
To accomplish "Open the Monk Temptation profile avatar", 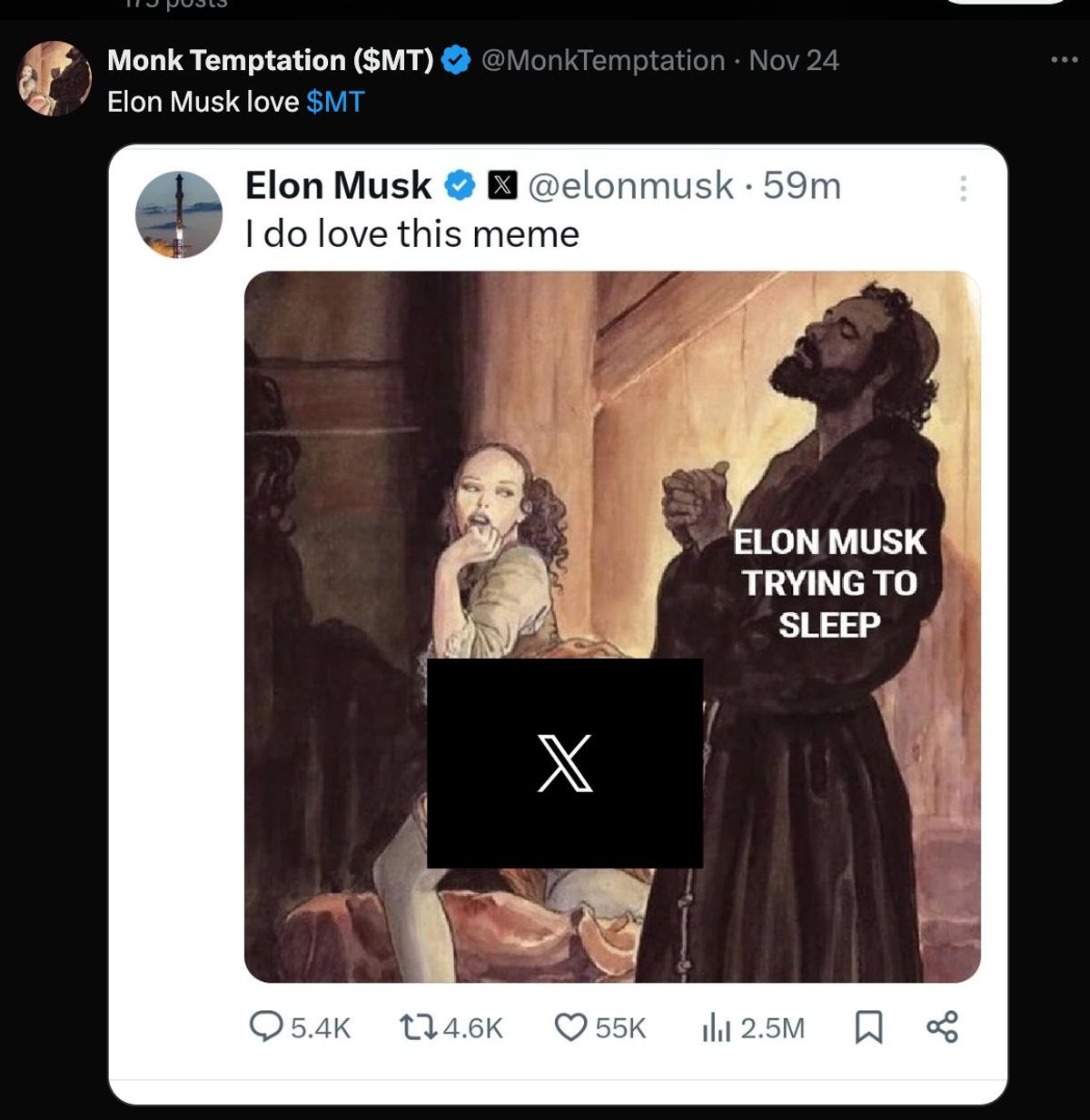I will coord(55,78).
